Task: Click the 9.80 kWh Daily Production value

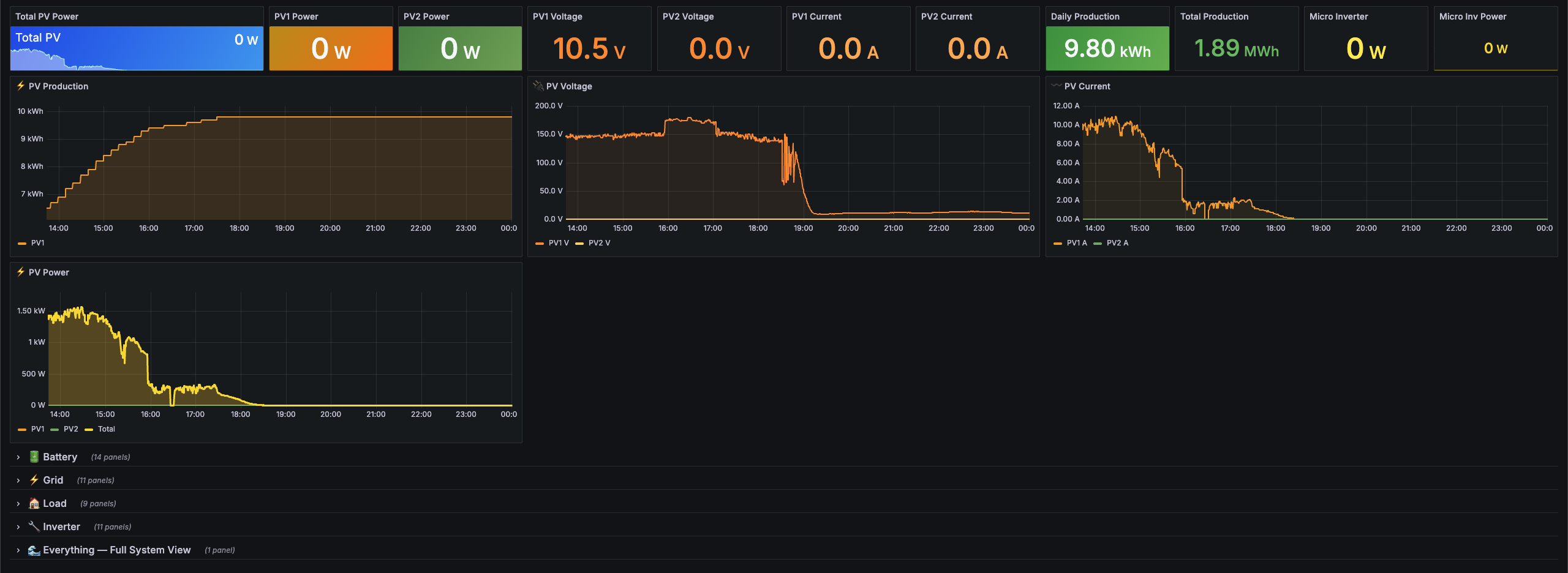Action: tap(1107, 48)
